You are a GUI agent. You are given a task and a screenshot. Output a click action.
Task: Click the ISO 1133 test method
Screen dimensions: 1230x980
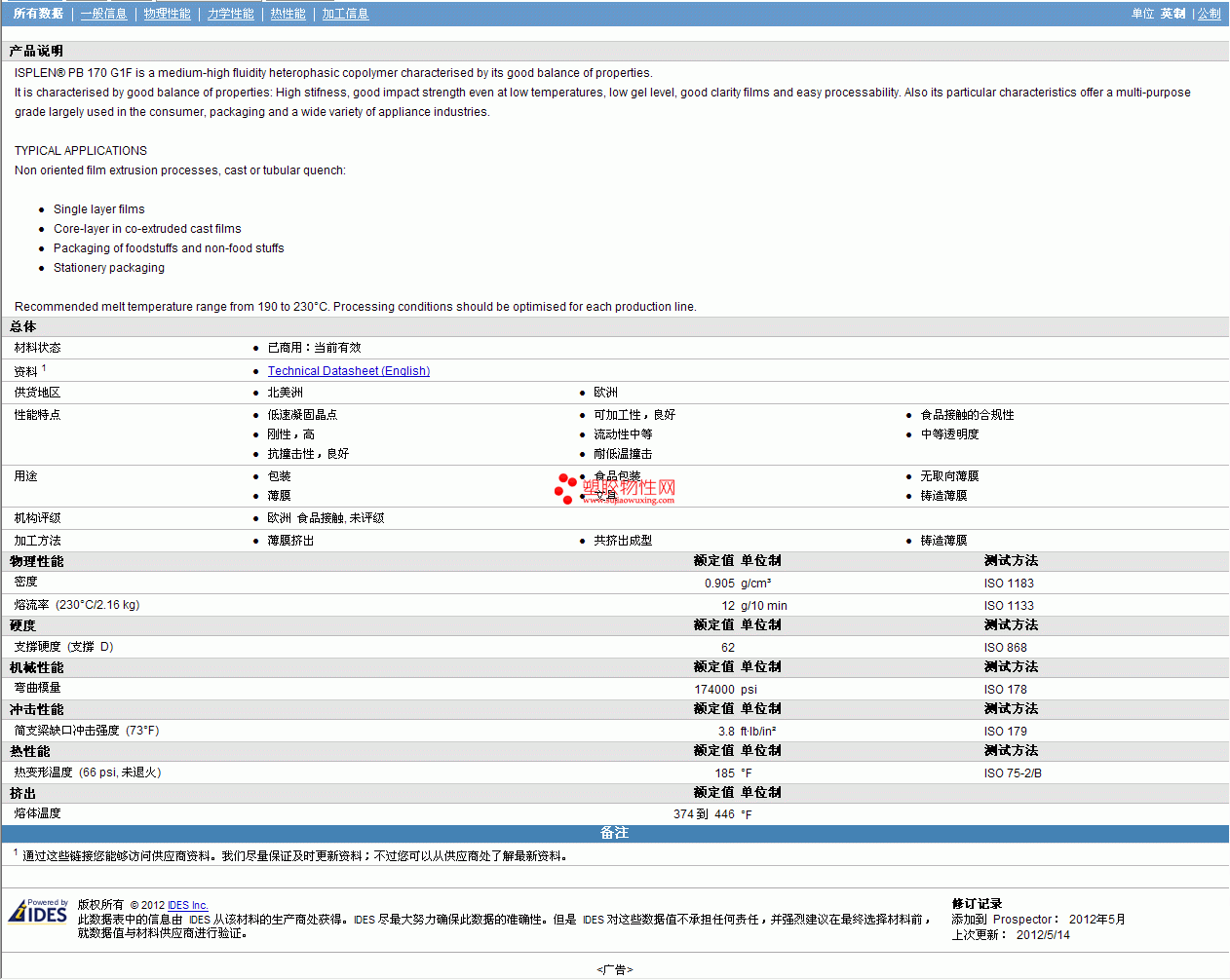click(x=1009, y=606)
